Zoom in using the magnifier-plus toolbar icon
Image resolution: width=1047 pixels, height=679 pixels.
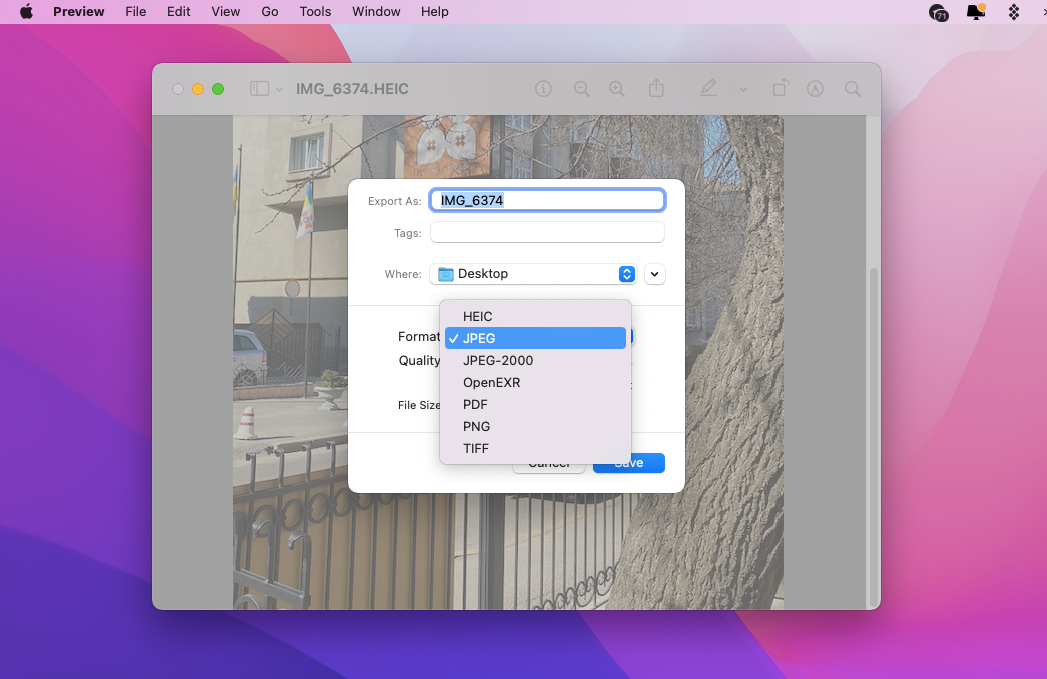click(617, 88)
